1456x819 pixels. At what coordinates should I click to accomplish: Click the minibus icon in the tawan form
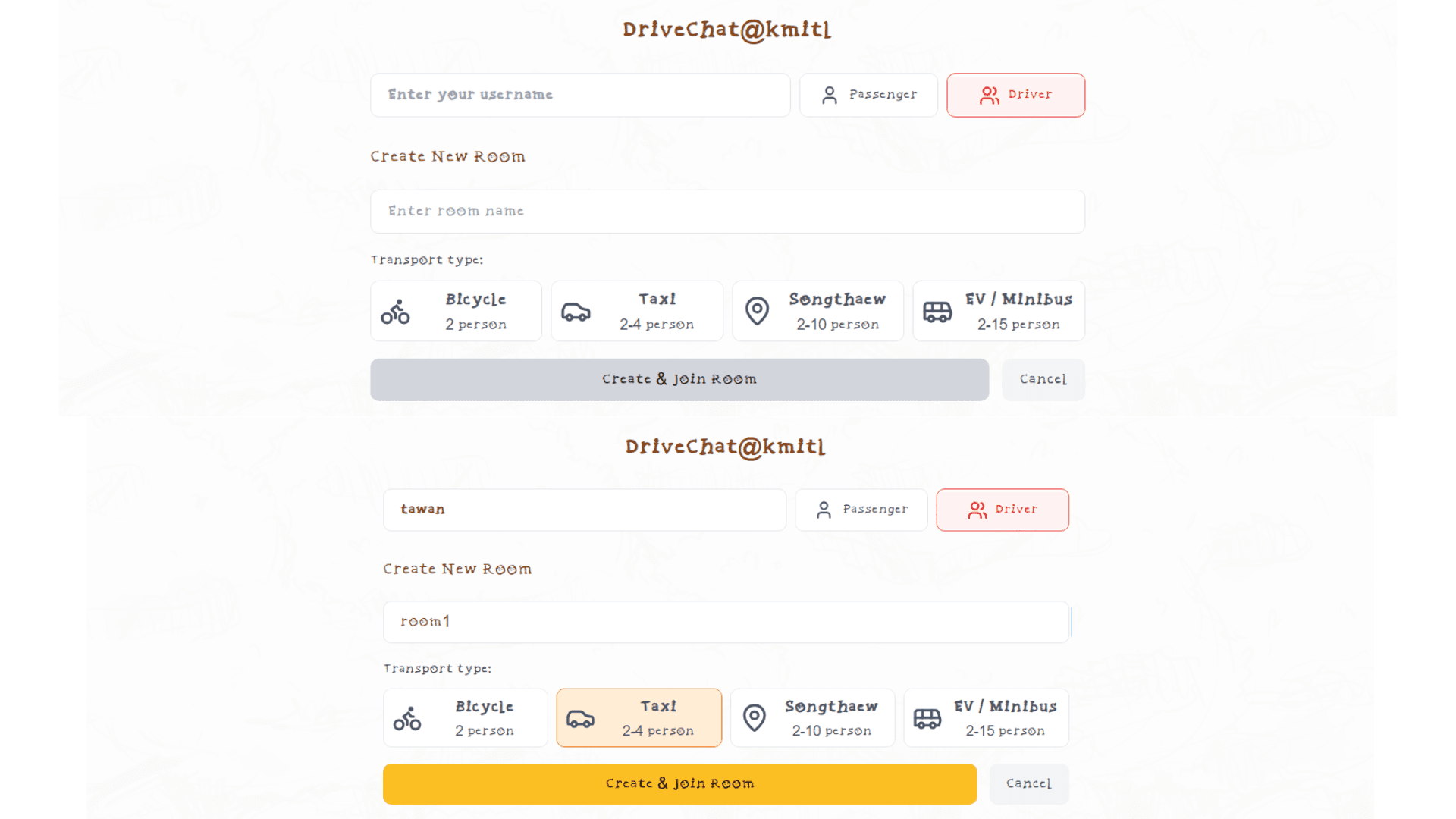[927, 718]
